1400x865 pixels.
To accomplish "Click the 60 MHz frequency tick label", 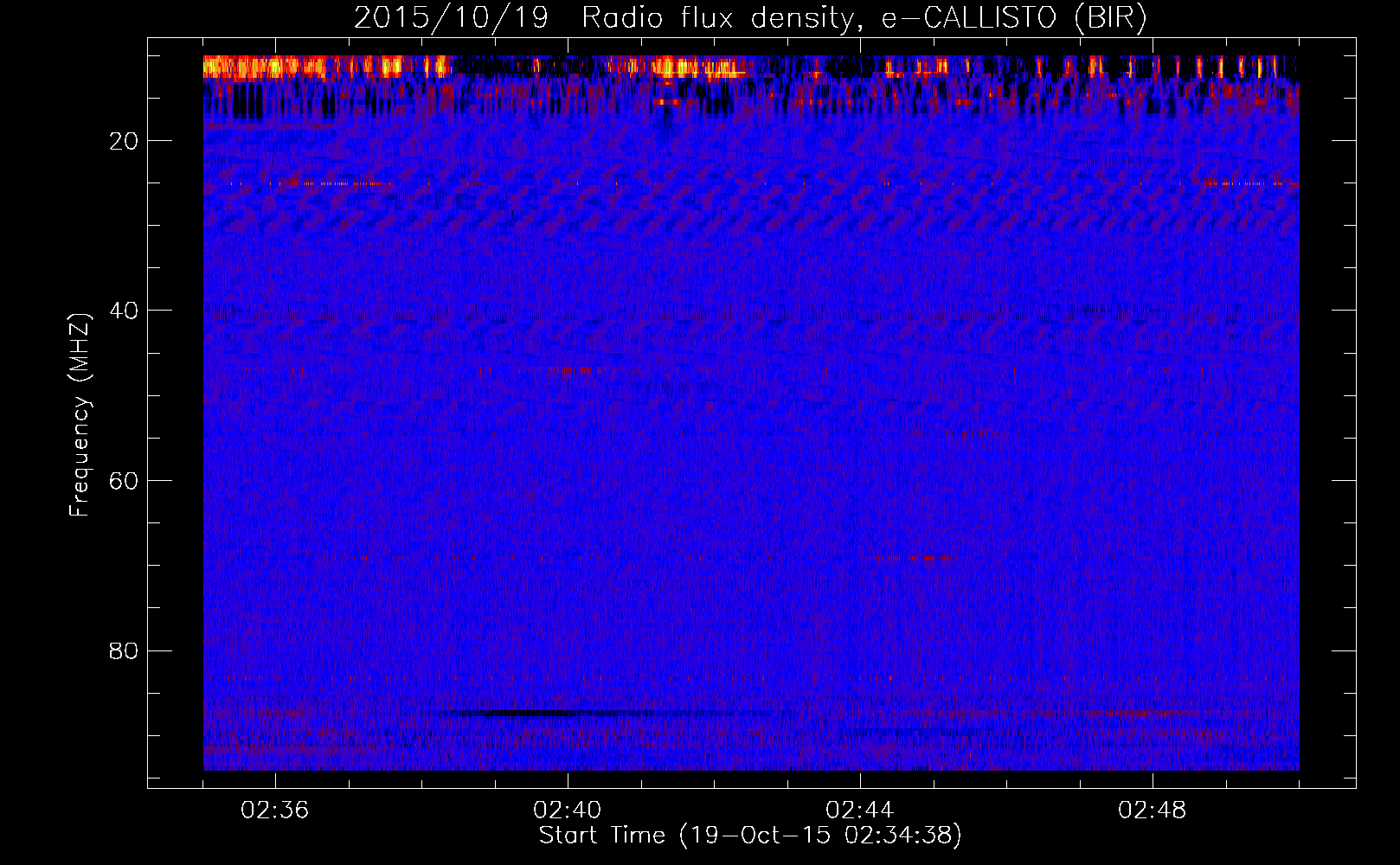I will pos(125,481).
